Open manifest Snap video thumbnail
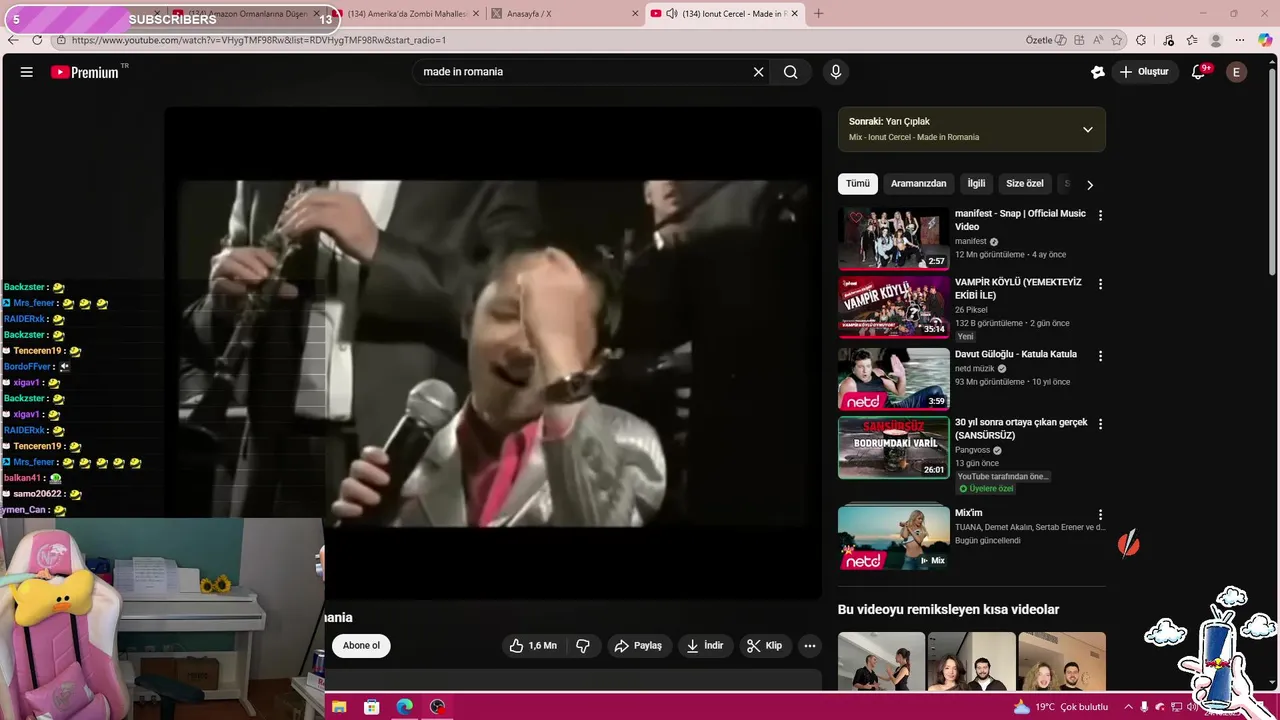The image size is (1280, 720). [894, 239]
